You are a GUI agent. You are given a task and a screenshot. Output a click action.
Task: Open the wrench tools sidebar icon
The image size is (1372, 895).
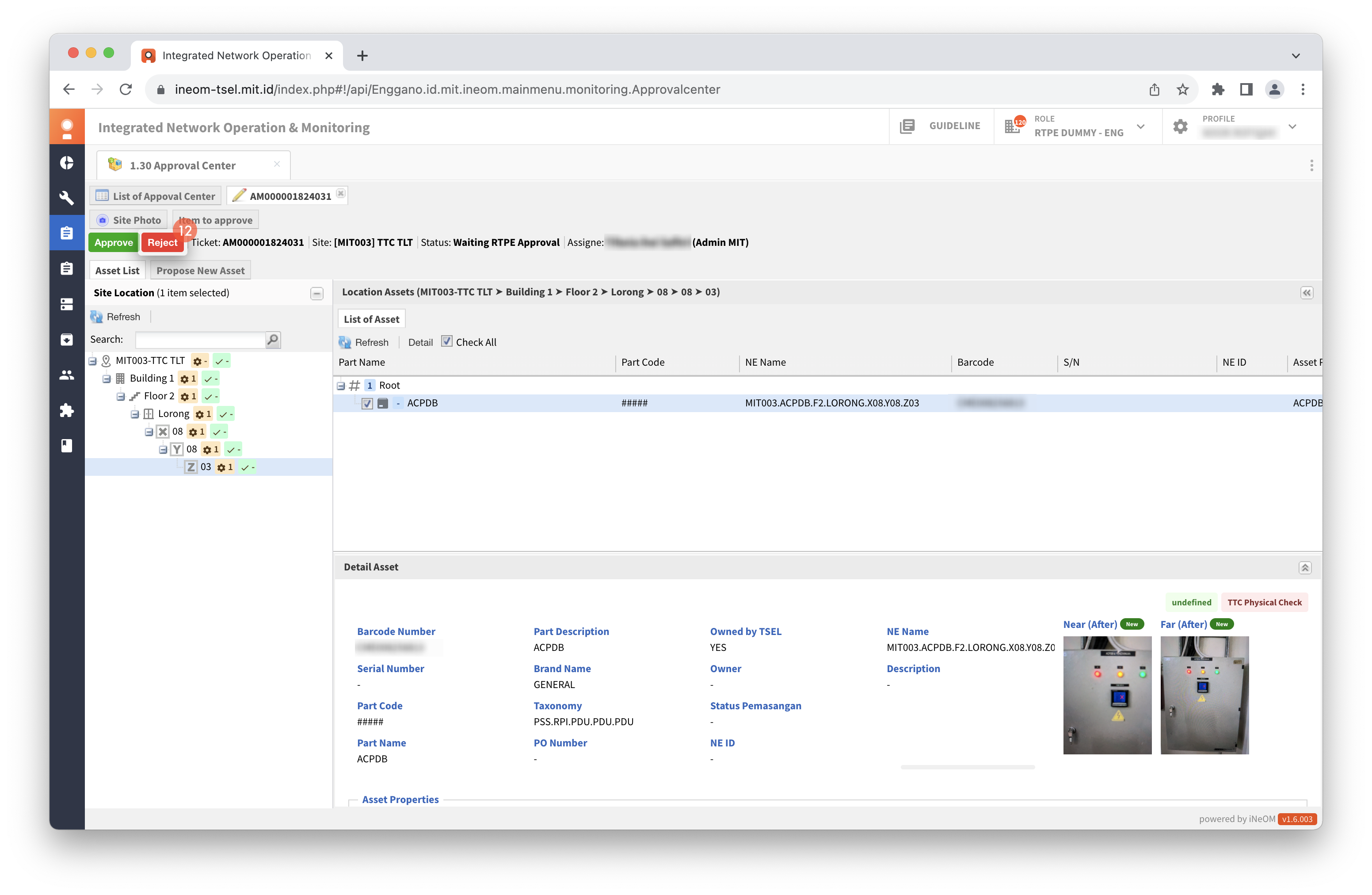(x=67, y=198)
